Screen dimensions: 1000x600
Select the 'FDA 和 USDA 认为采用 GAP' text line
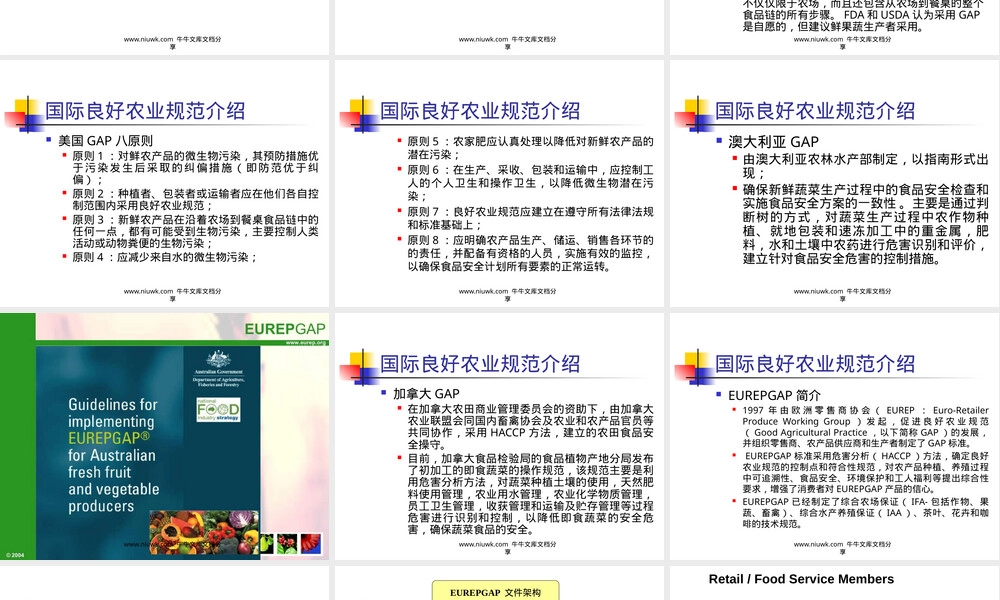click(861, 15)
